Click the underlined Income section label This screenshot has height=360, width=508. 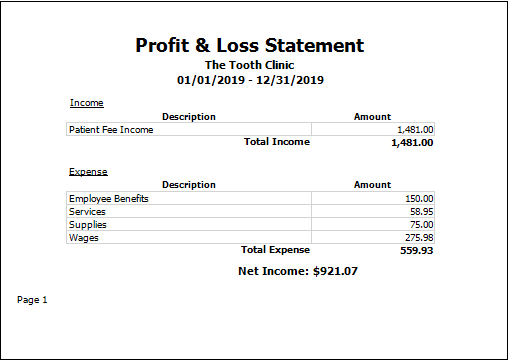click(87, 103)
